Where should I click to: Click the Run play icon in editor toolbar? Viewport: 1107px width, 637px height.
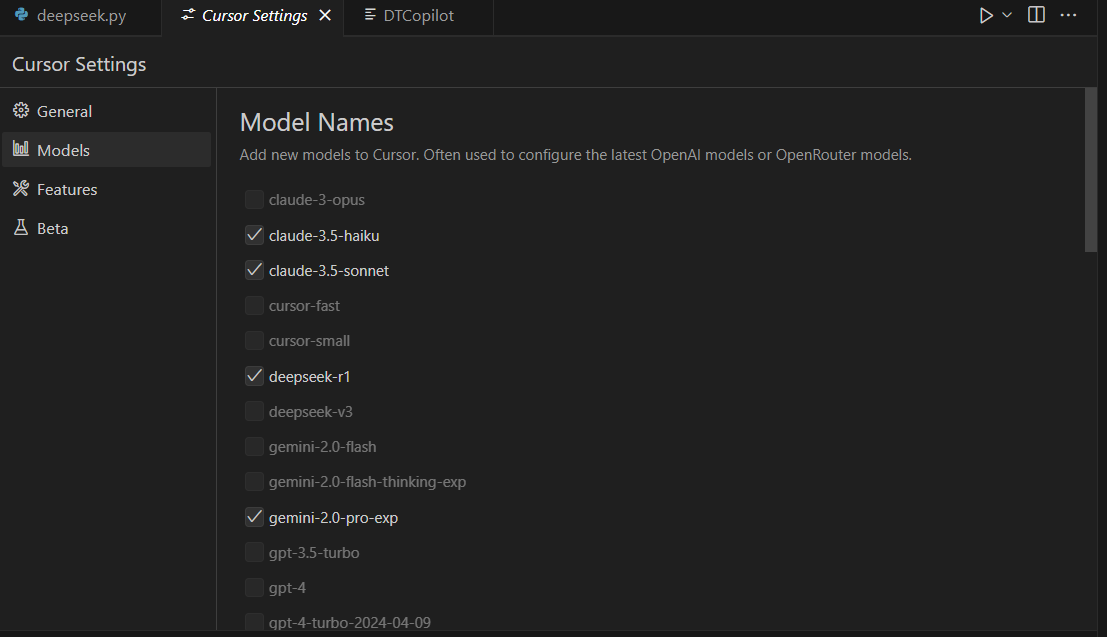click(x=986, y=15)
